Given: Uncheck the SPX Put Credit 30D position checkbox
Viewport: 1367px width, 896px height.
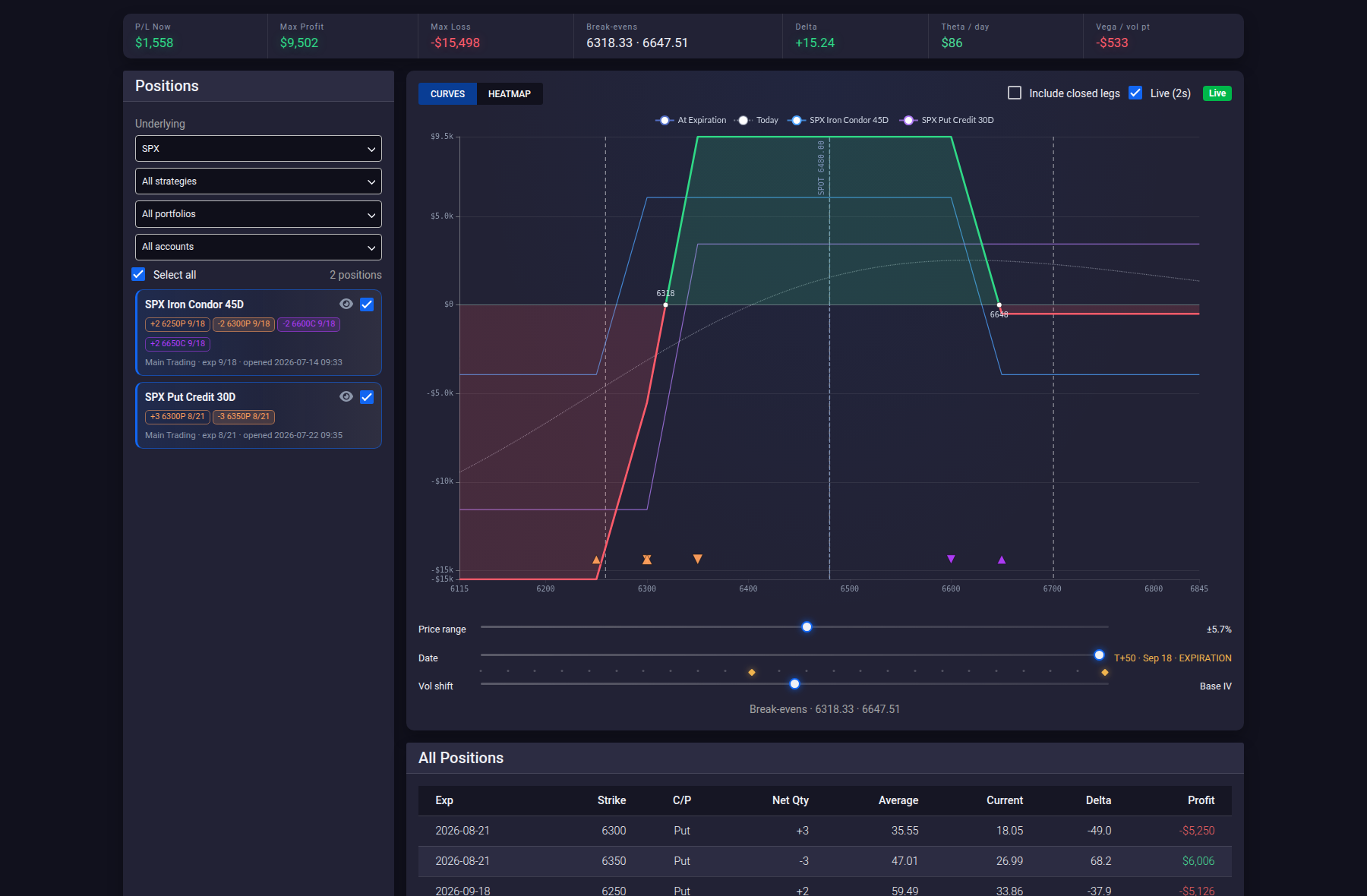Looking at the screenshot, I should [367, 397].
